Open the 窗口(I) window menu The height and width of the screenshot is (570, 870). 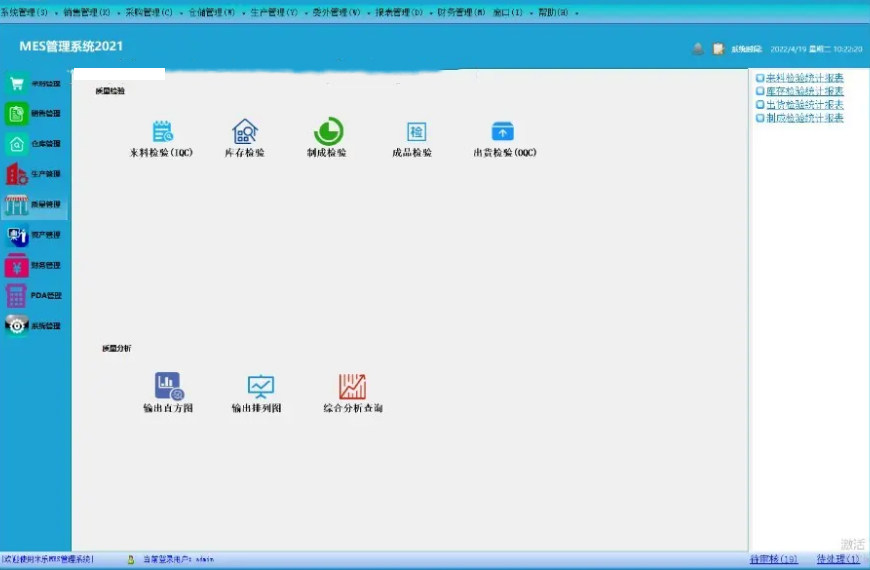click(x=508, y=12)
